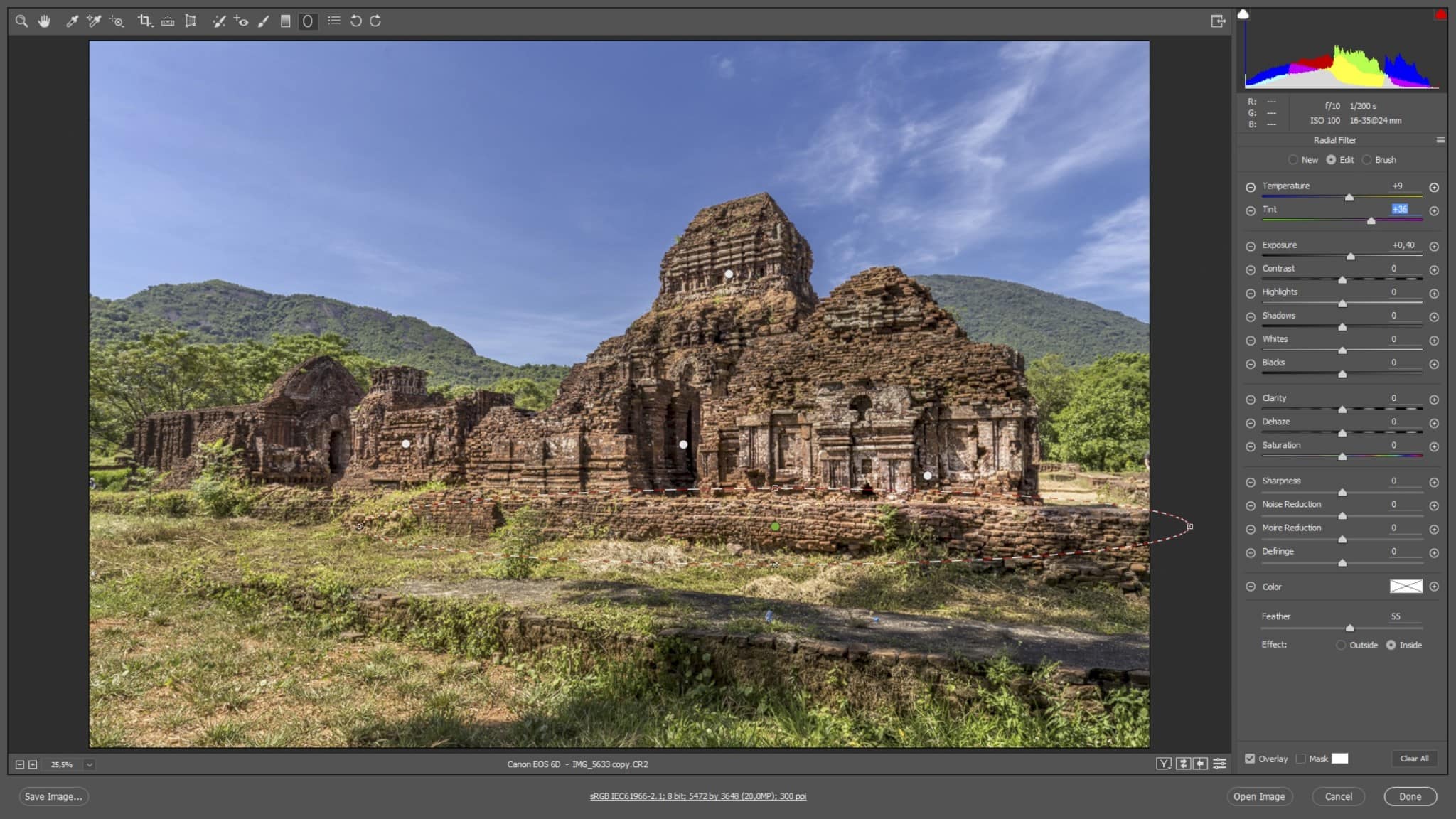Select the Spot Removal tool

click(x=219, y=21)
